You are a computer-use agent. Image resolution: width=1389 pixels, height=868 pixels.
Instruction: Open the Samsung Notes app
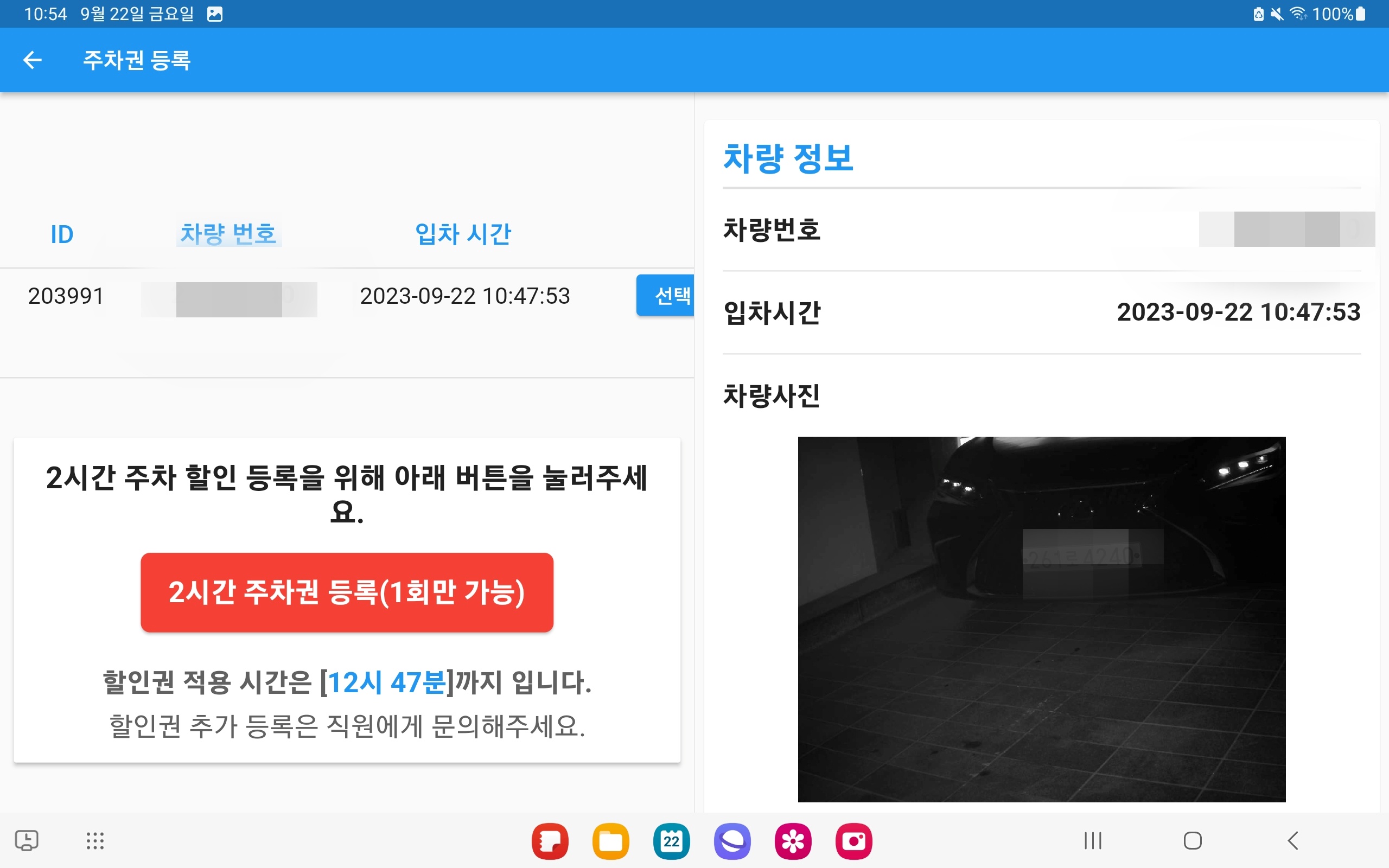(550, 840)
